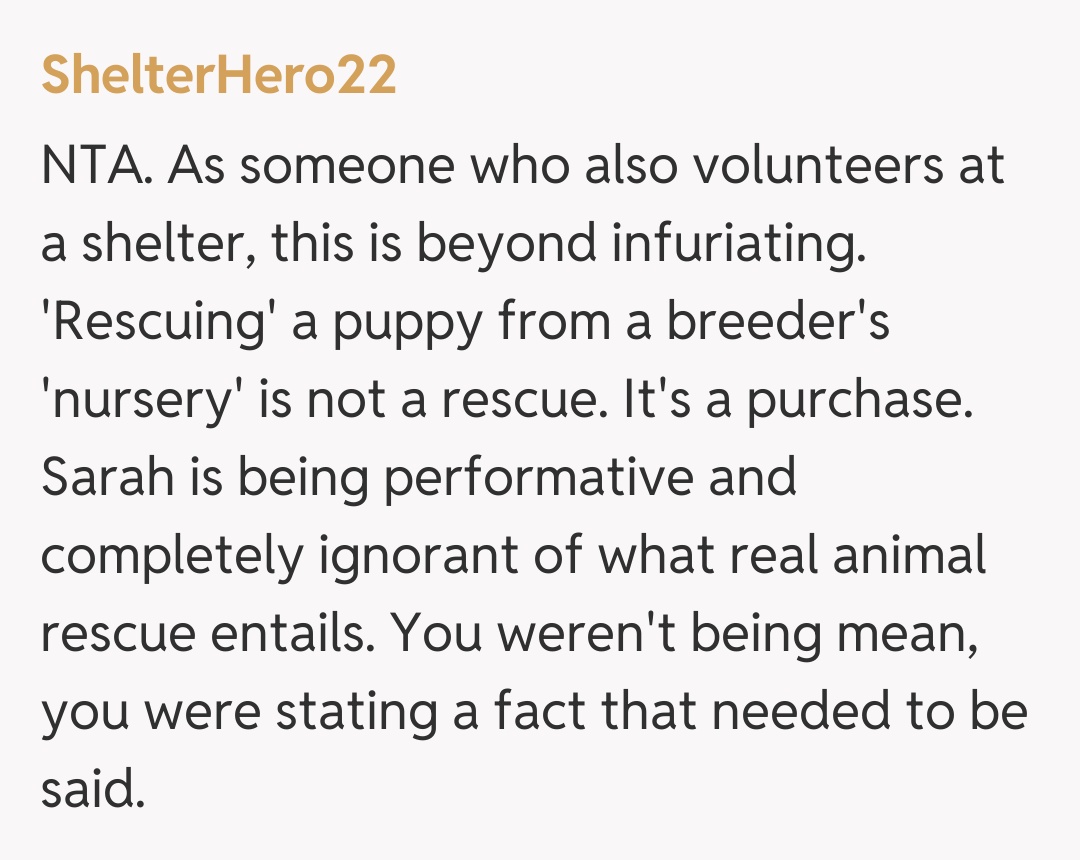Click the word 'shelter' in second line
The image size is (1080, 860).
pos(156,244)
